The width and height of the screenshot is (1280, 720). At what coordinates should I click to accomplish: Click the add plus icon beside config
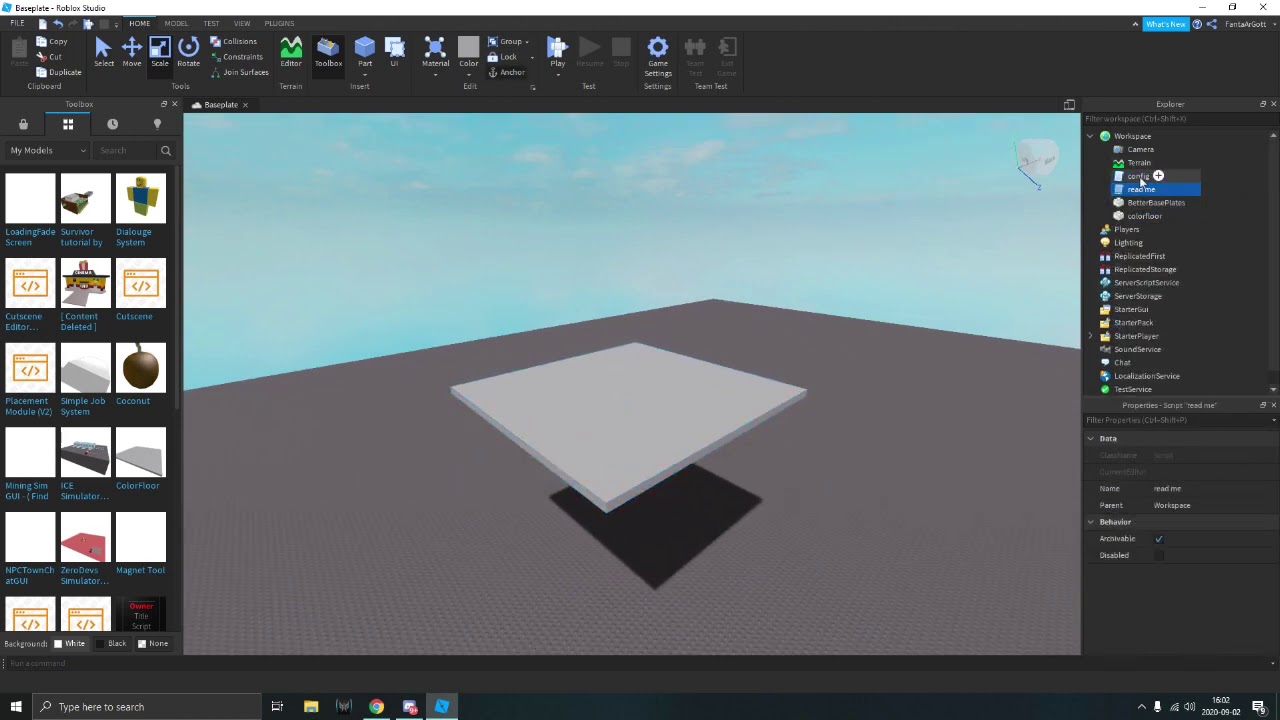(1158, 176)
